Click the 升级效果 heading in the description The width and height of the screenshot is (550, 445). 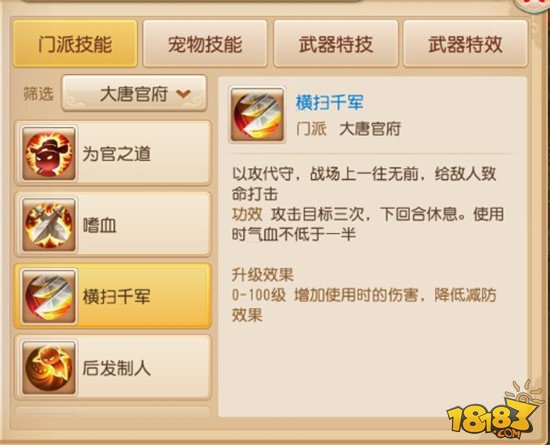(262, 275)
